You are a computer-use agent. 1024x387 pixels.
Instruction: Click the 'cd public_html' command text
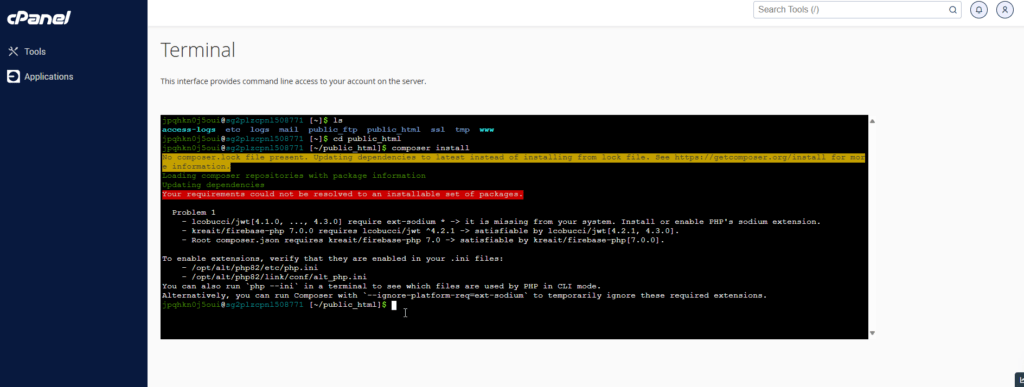tap(368, 139)
